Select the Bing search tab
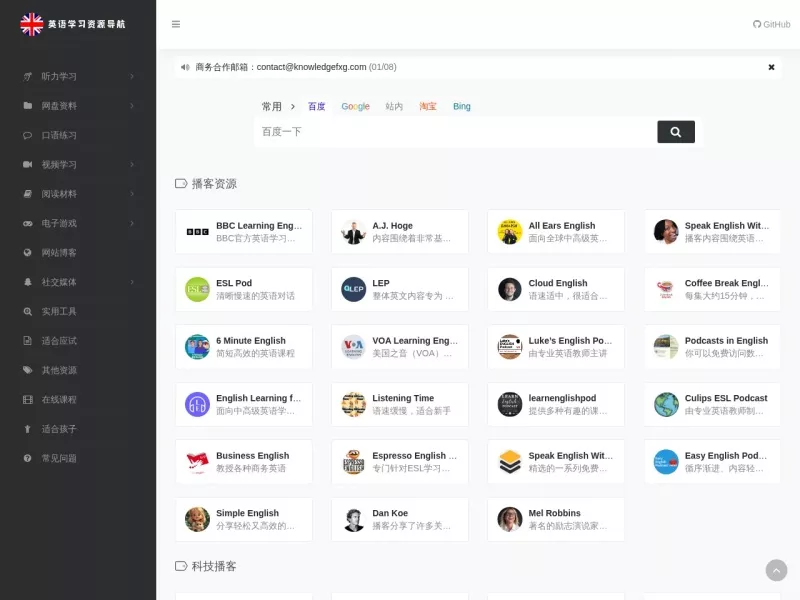 click(462, 106)
